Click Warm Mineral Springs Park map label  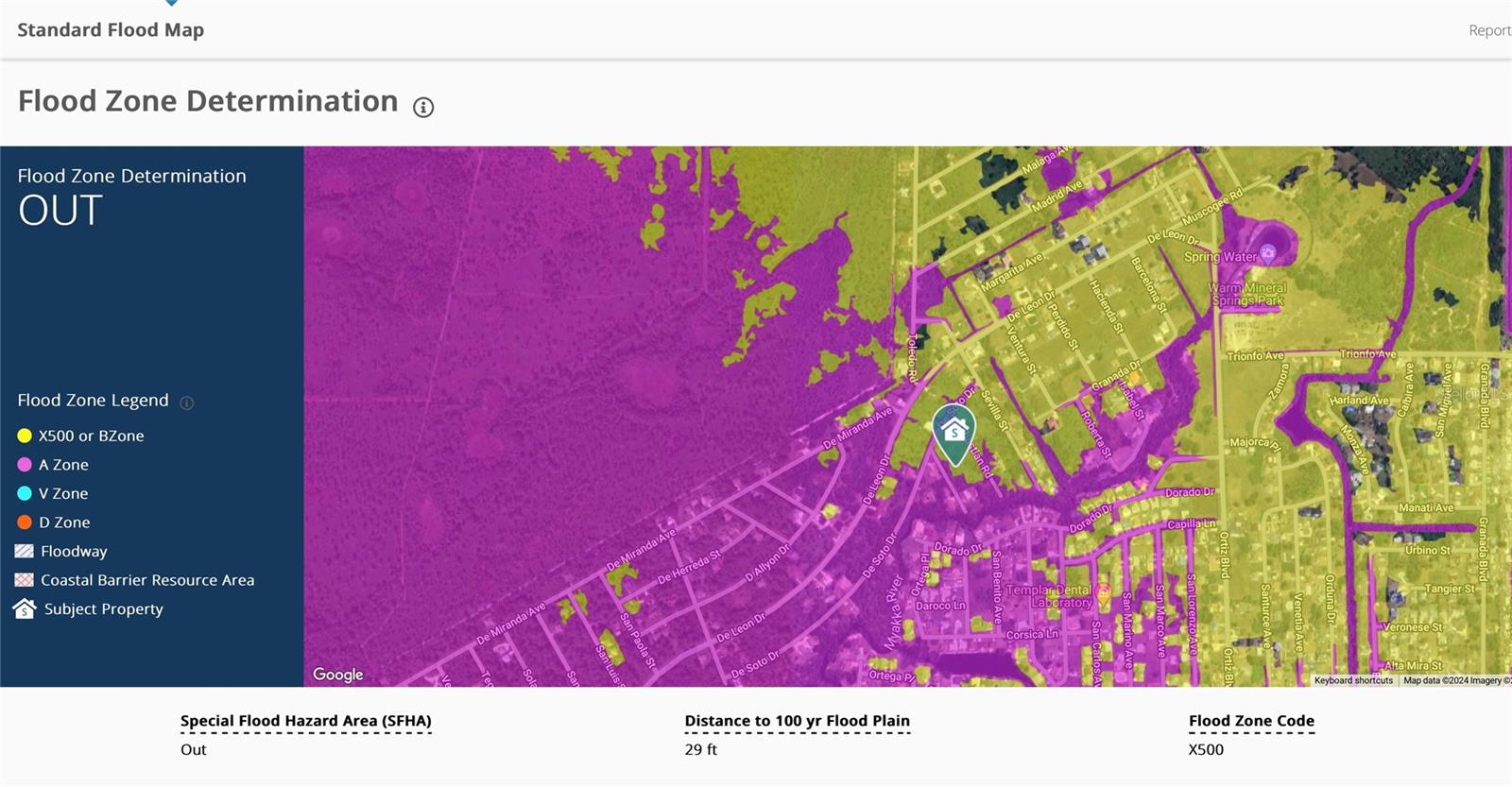tap(1247, 294)
